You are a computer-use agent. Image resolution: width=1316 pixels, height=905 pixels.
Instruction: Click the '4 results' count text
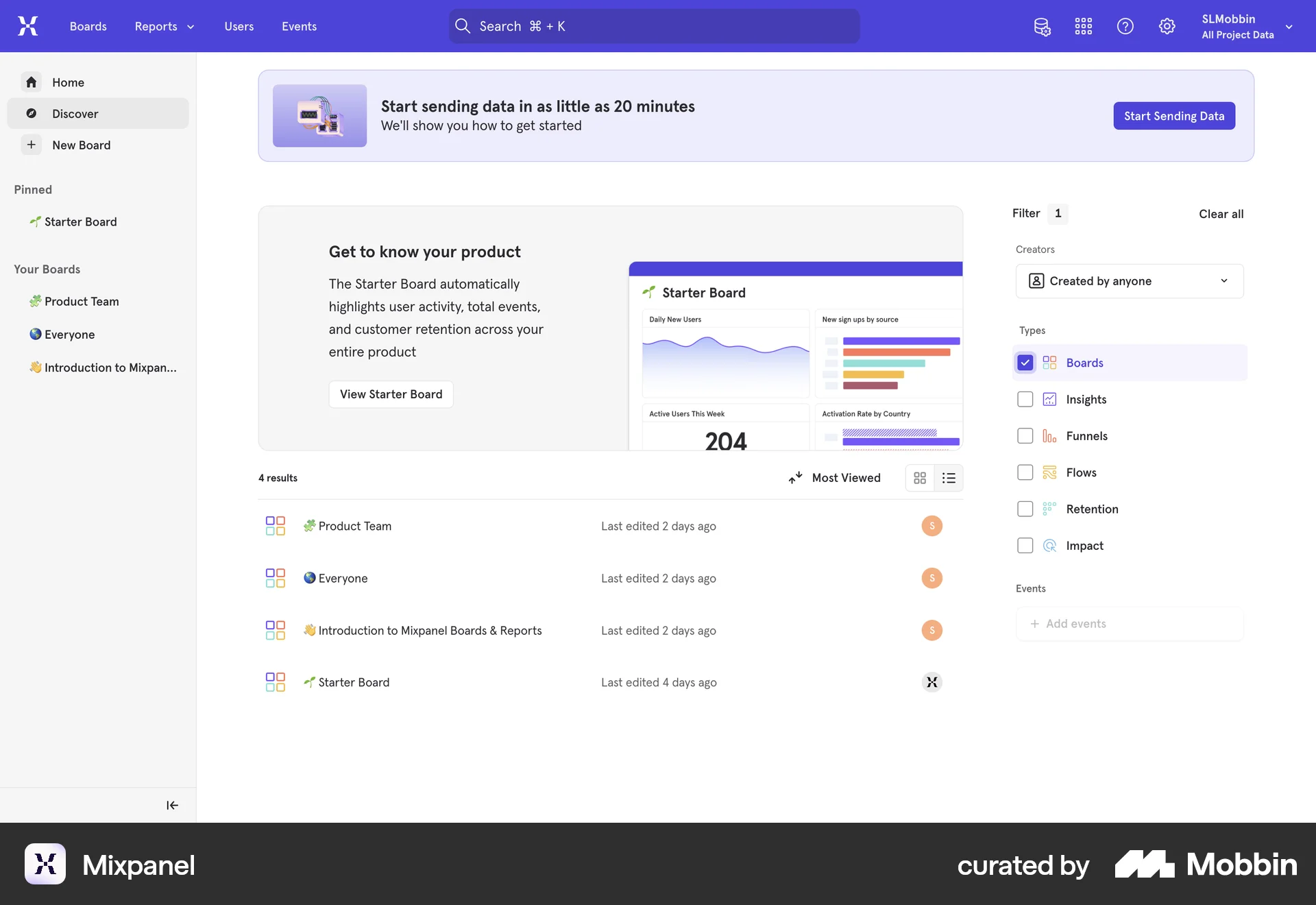click(x=278, y=478)
